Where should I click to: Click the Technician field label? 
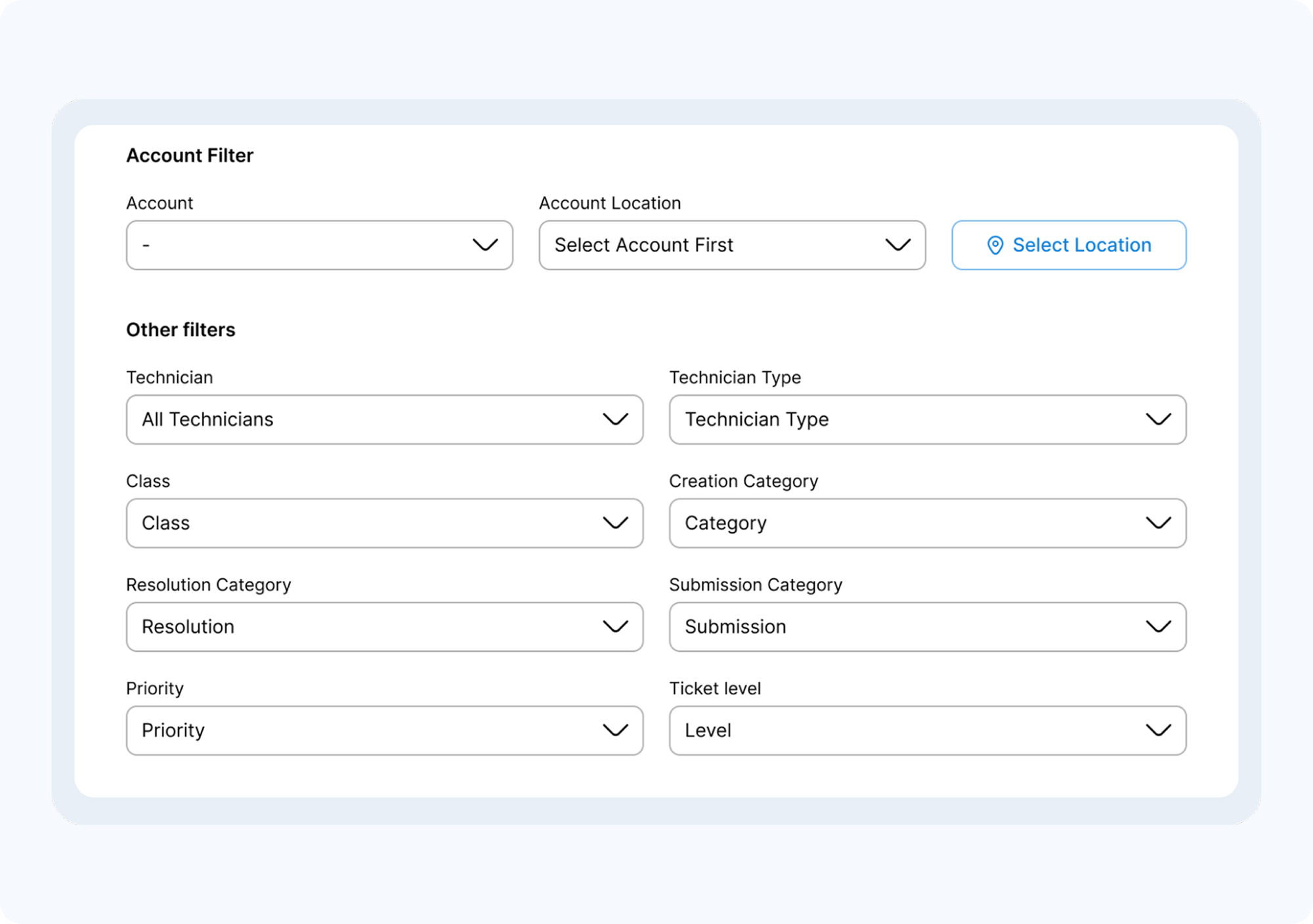[x=169, y=377]
